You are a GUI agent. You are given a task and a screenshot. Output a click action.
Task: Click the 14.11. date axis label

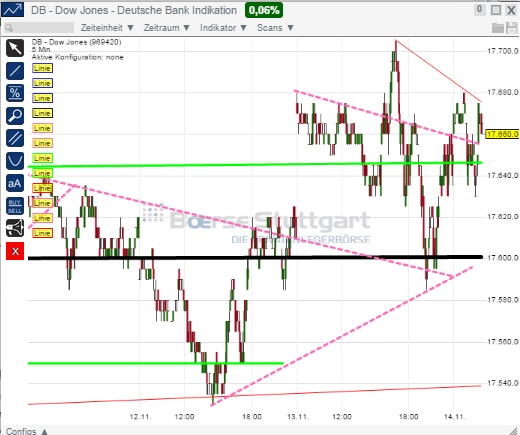coord(454,417)
